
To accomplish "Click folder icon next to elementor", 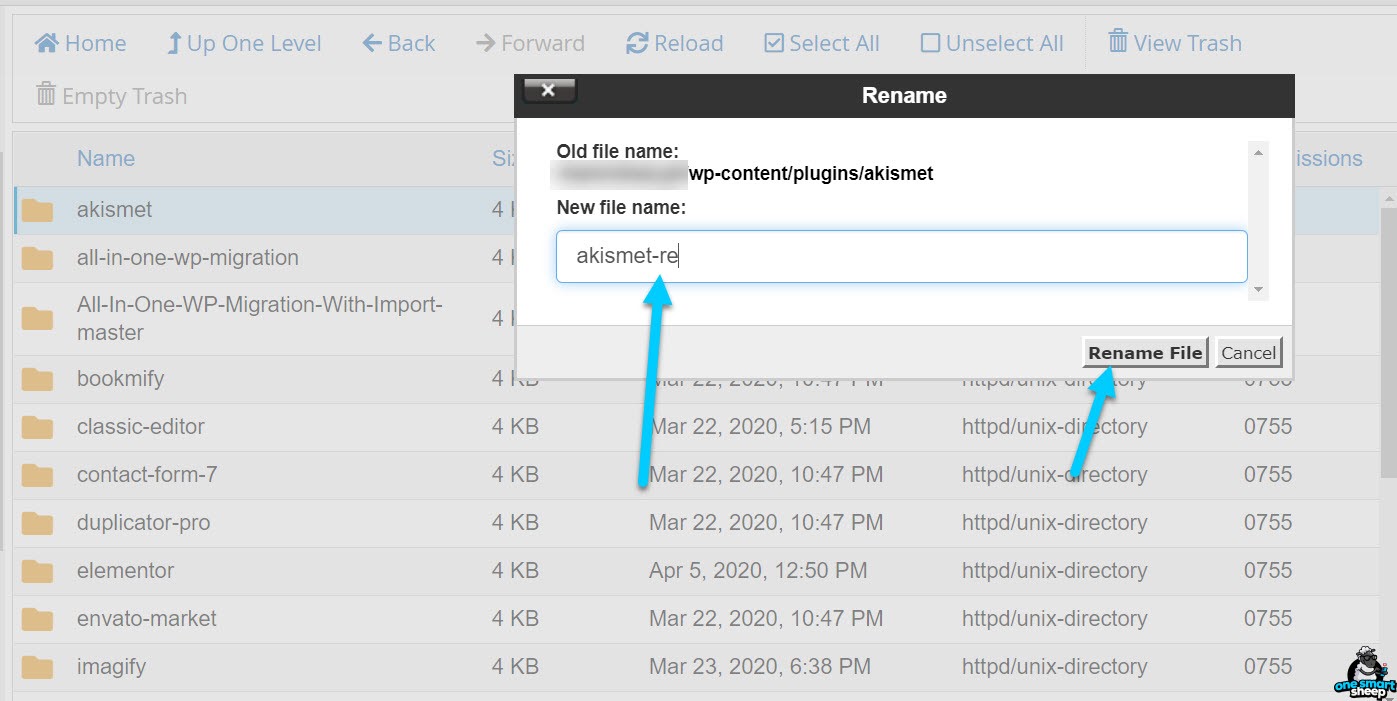I will [38, 571].
